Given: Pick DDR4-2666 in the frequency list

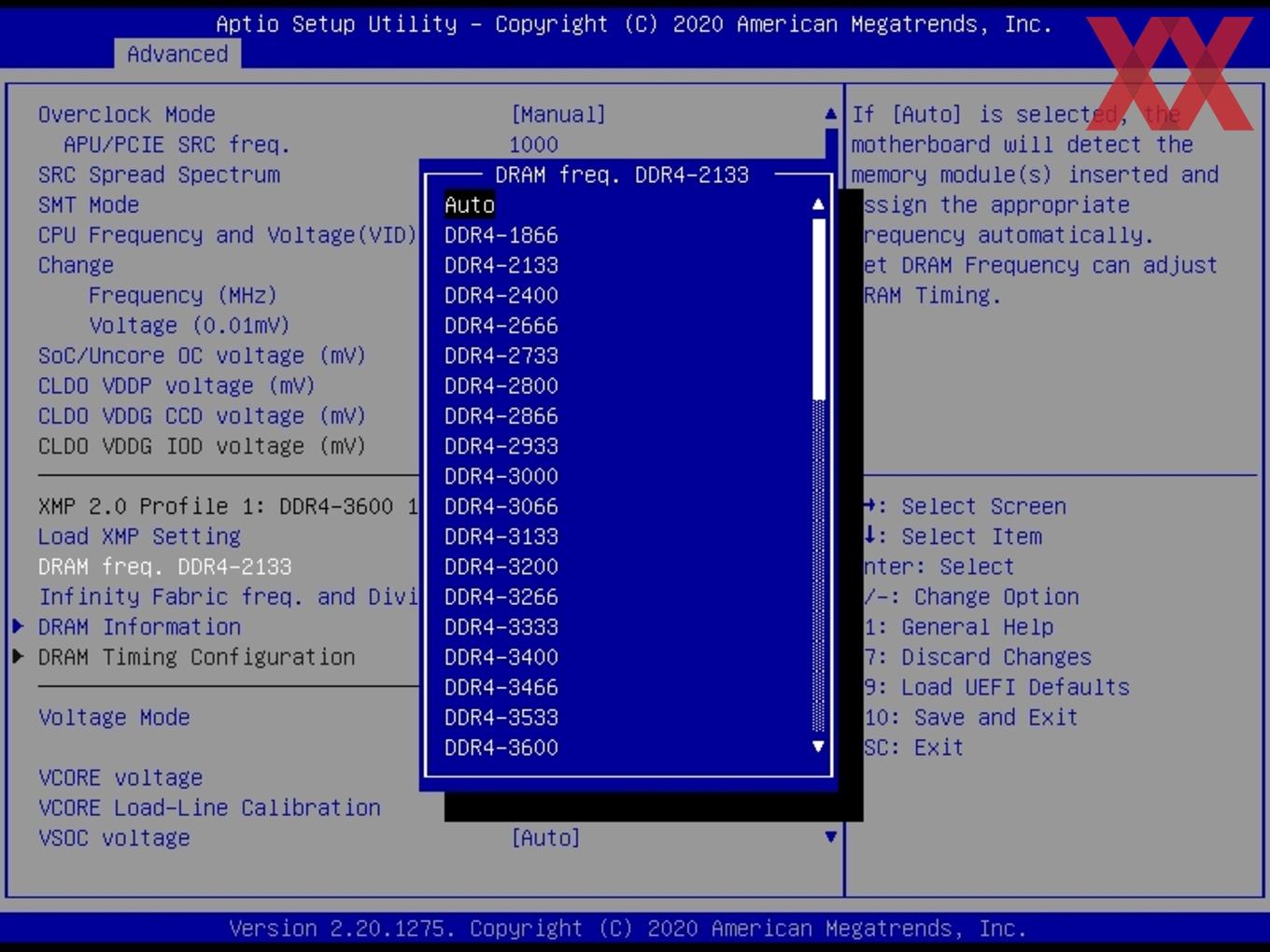Looking at the screenshot, I should tap(501, 326).
